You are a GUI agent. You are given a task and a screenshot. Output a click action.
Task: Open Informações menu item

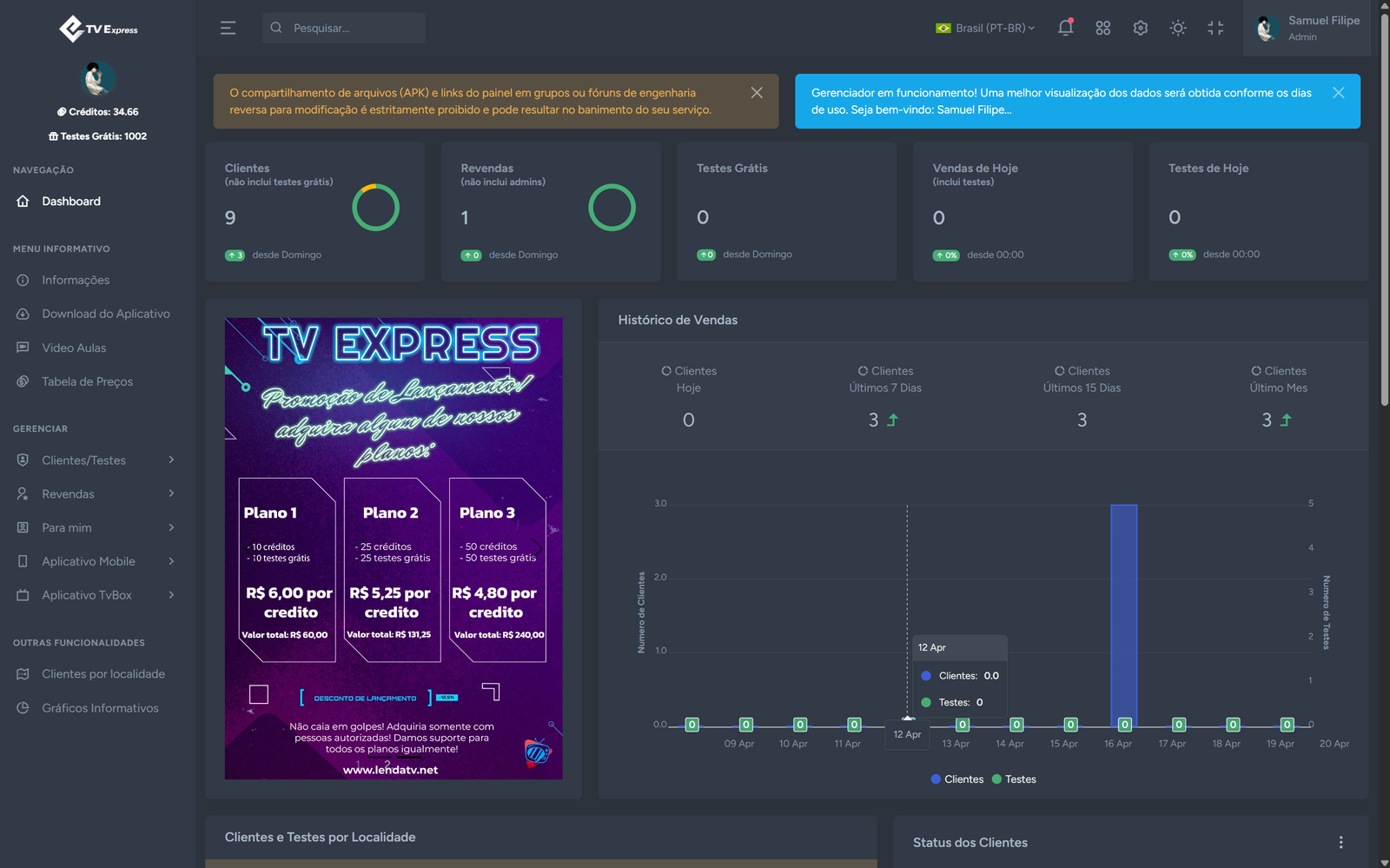point(76,280)
